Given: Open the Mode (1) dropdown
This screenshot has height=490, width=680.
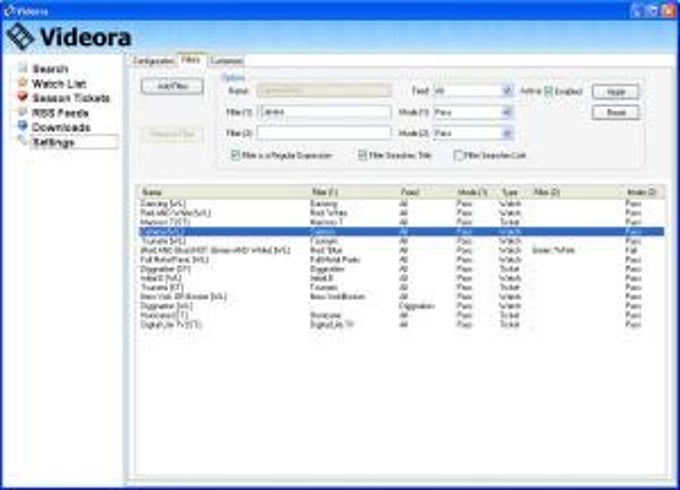Looking at the screenshot, I should pos(473,112).
